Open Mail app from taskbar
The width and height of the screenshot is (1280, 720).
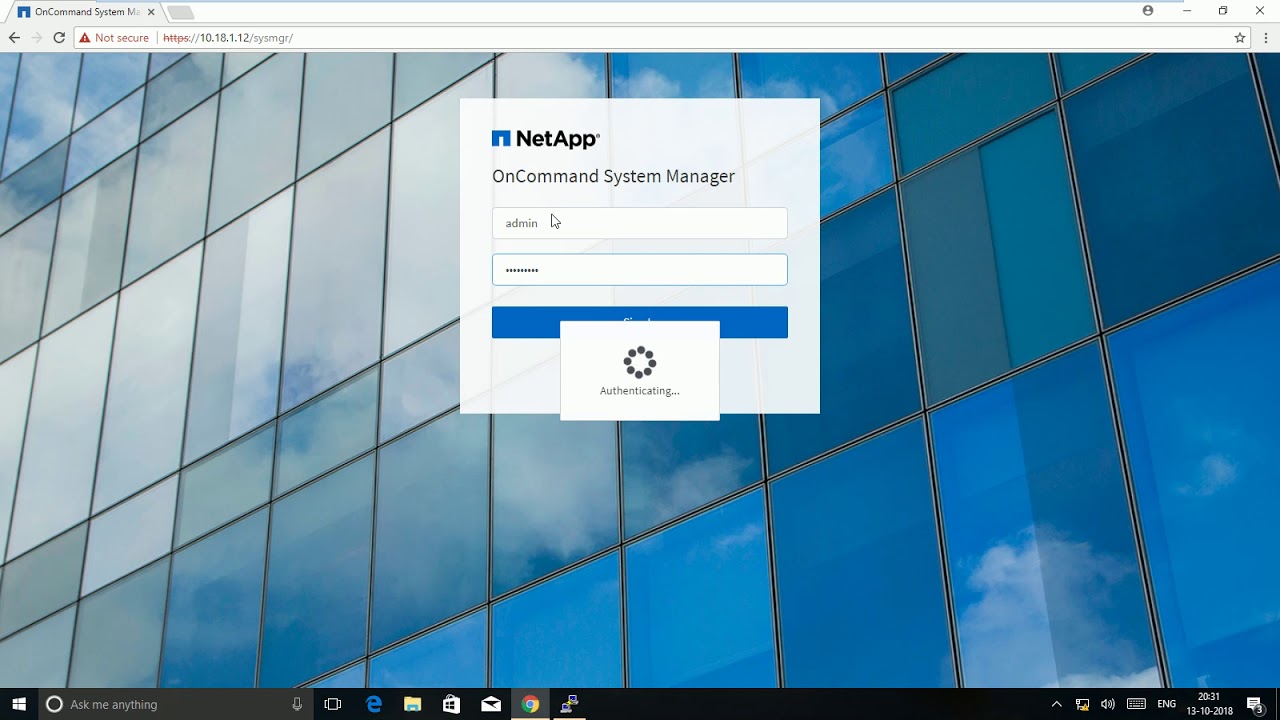pos(491,704)
